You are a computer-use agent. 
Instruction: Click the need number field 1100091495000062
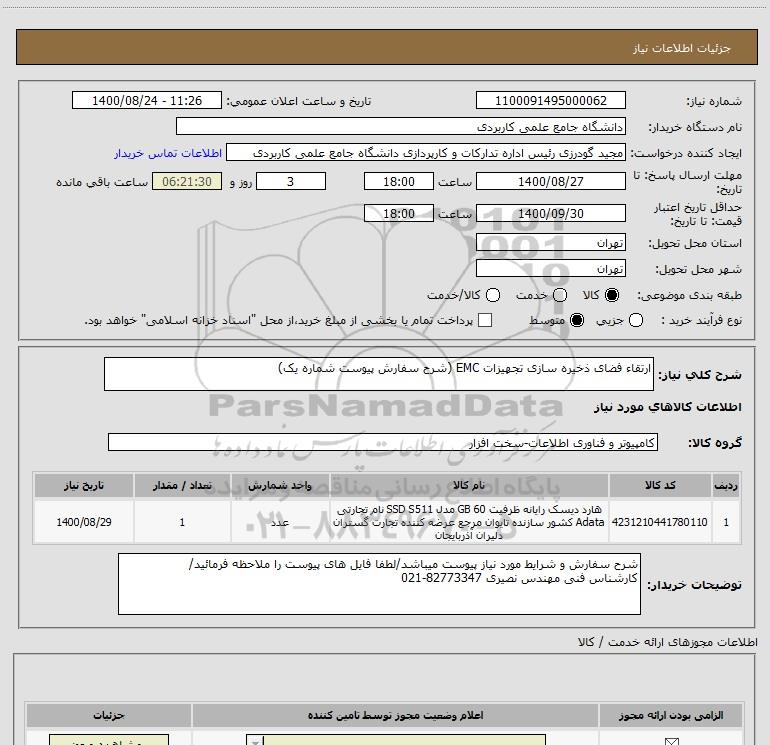coord(550,100)
